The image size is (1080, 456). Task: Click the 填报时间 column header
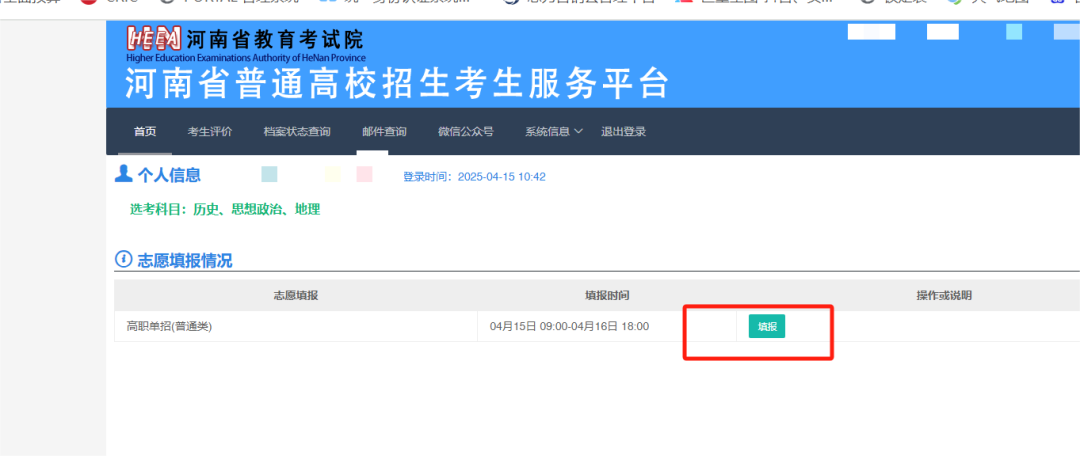[607, 296]
